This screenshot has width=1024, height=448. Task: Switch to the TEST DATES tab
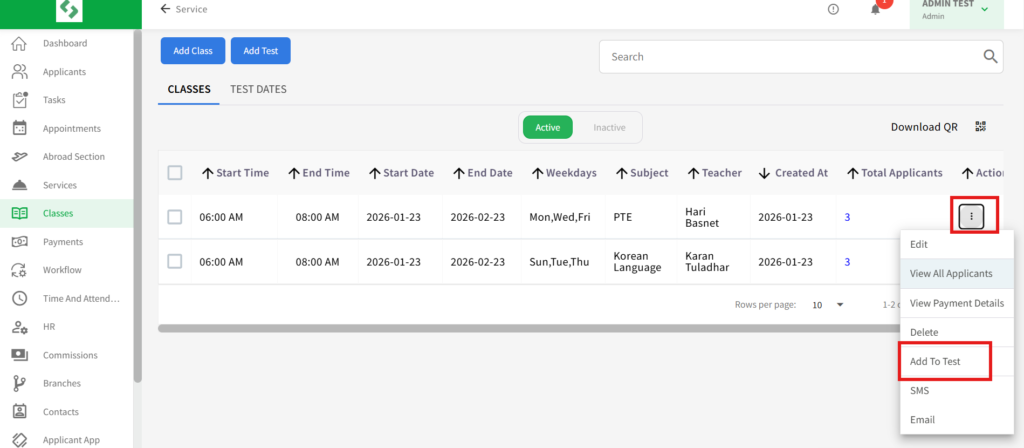pyautogui.click(x=258, y=89)
